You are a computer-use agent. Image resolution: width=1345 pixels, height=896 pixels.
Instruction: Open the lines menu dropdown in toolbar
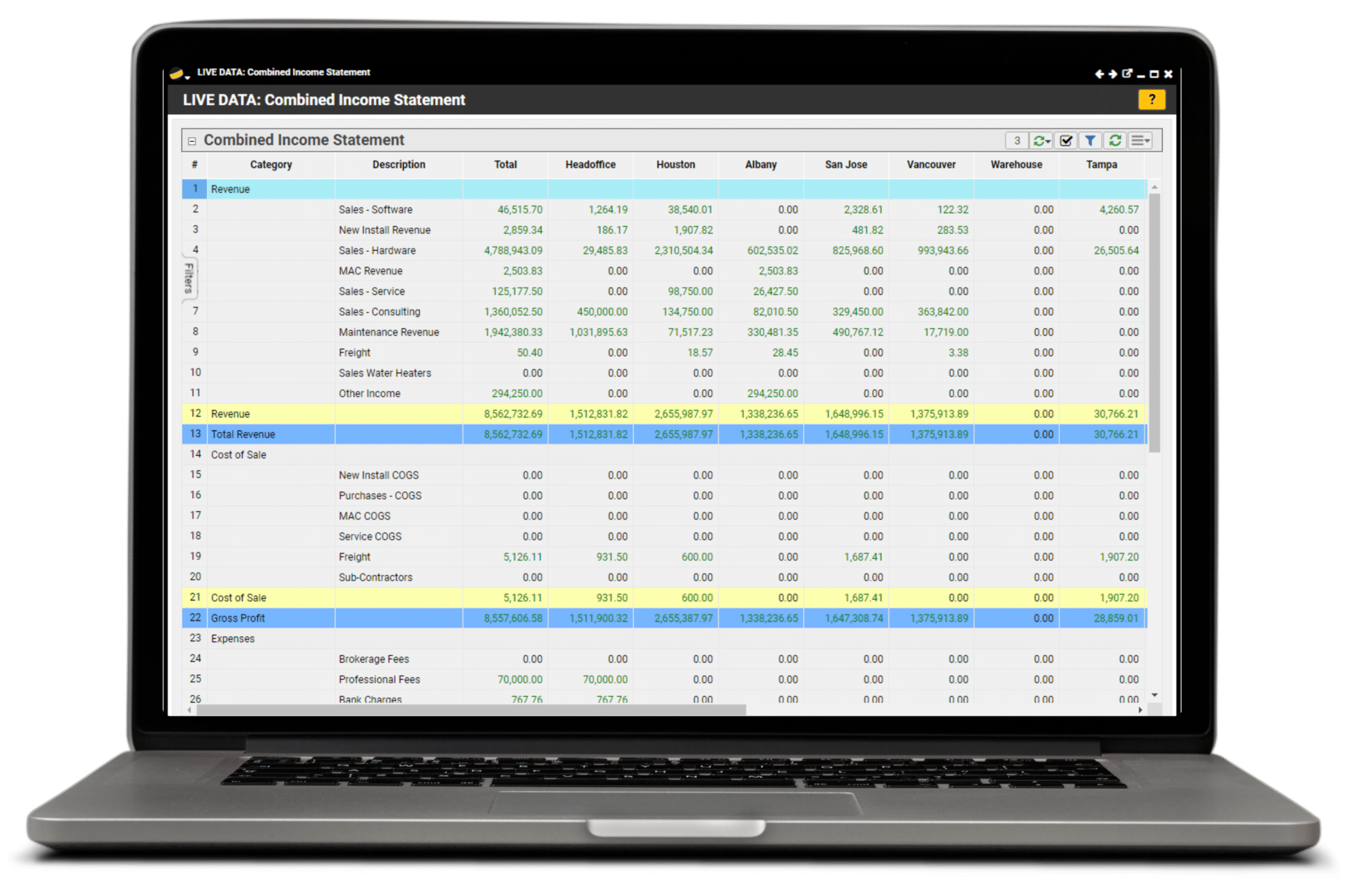point(1140,140)
